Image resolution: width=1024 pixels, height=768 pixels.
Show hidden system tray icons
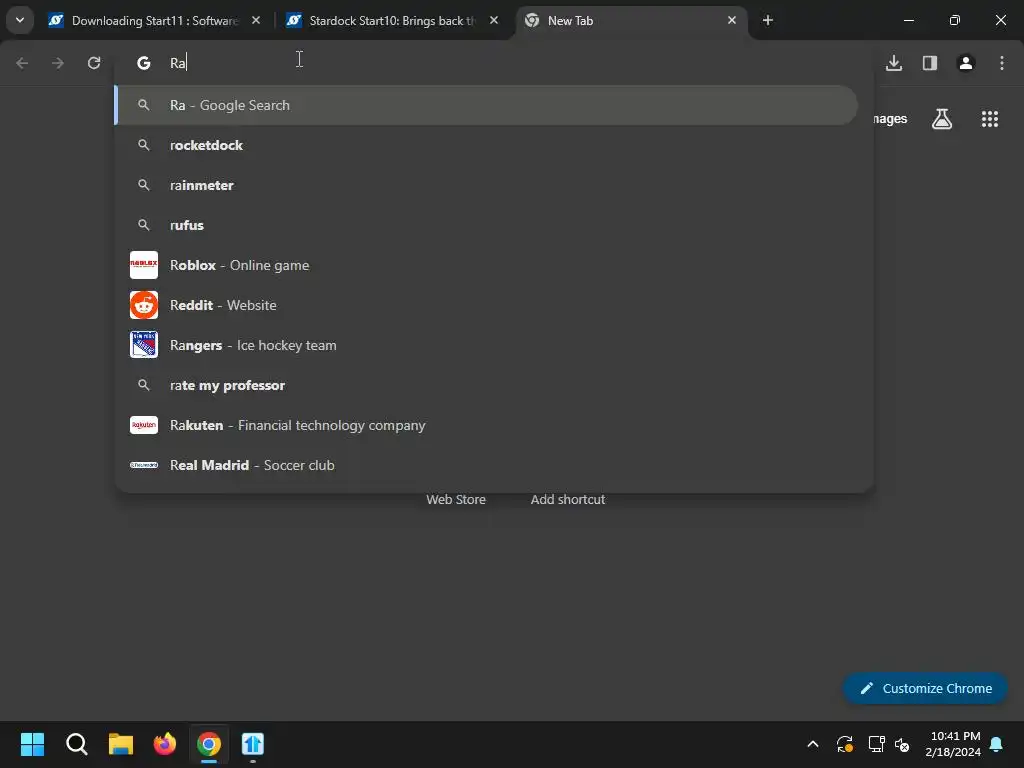coord(813,744)
